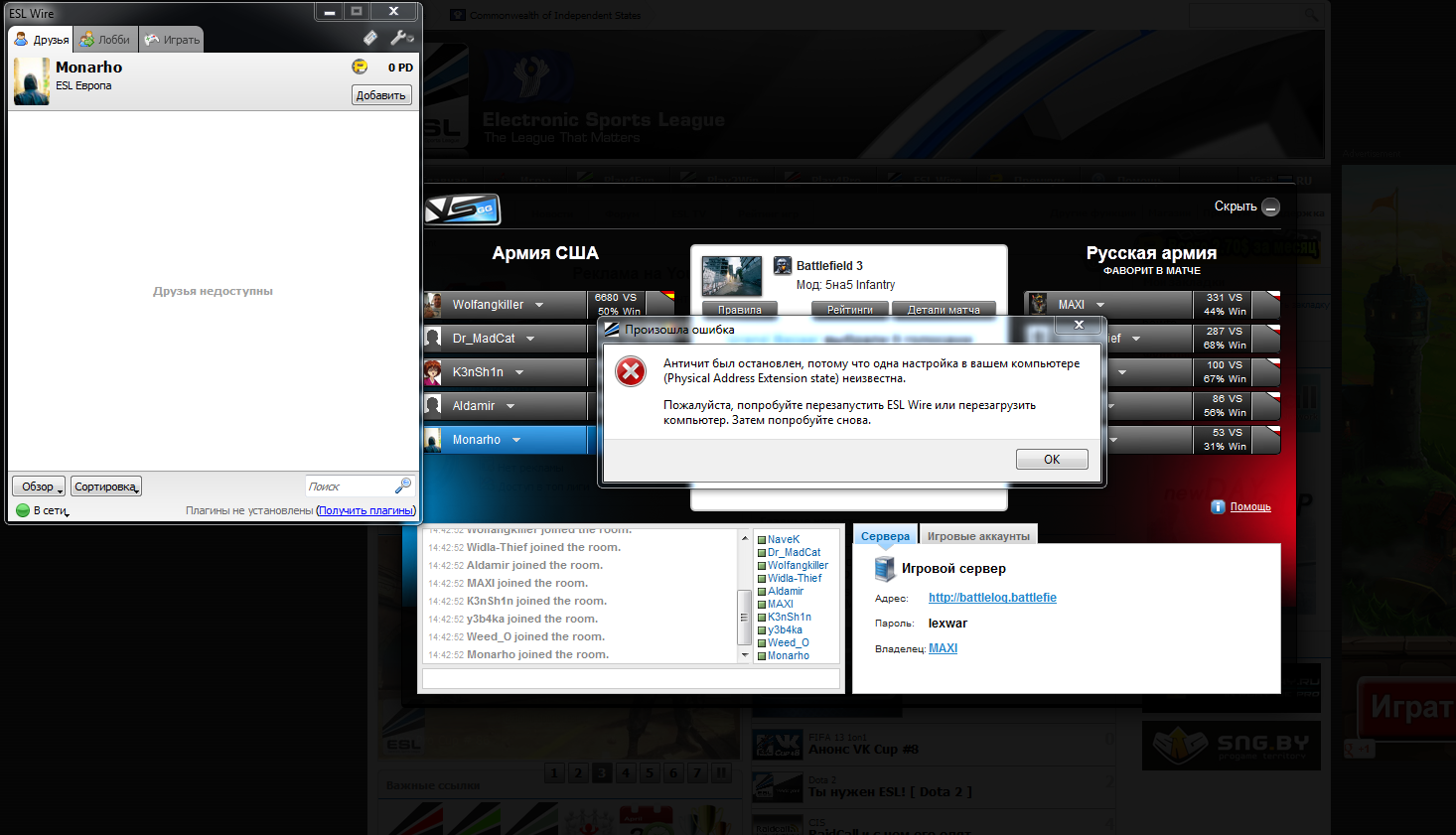Select MAXI in the room user list
This screenshot has width=1456, height=835.
(x=780, y=604)
